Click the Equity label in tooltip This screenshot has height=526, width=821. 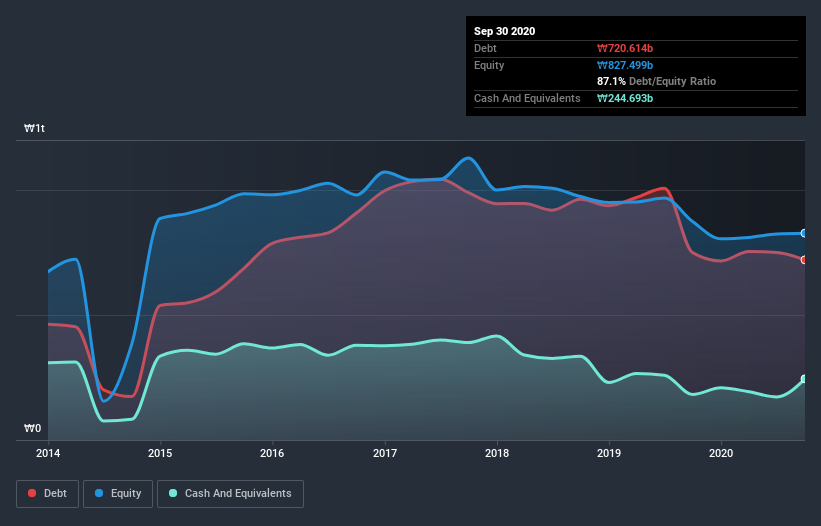[x=489, y=65]
